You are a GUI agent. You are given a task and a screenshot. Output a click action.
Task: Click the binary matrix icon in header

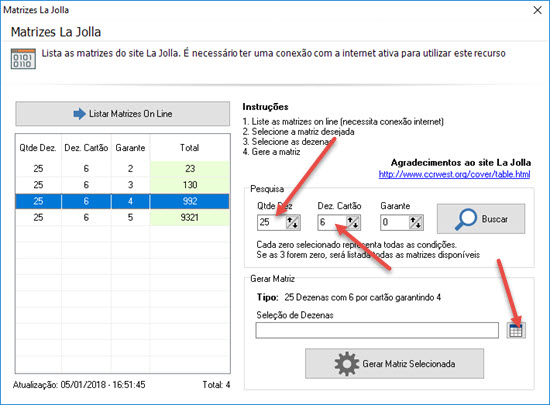pyautogui.click(x=23, y=59)
